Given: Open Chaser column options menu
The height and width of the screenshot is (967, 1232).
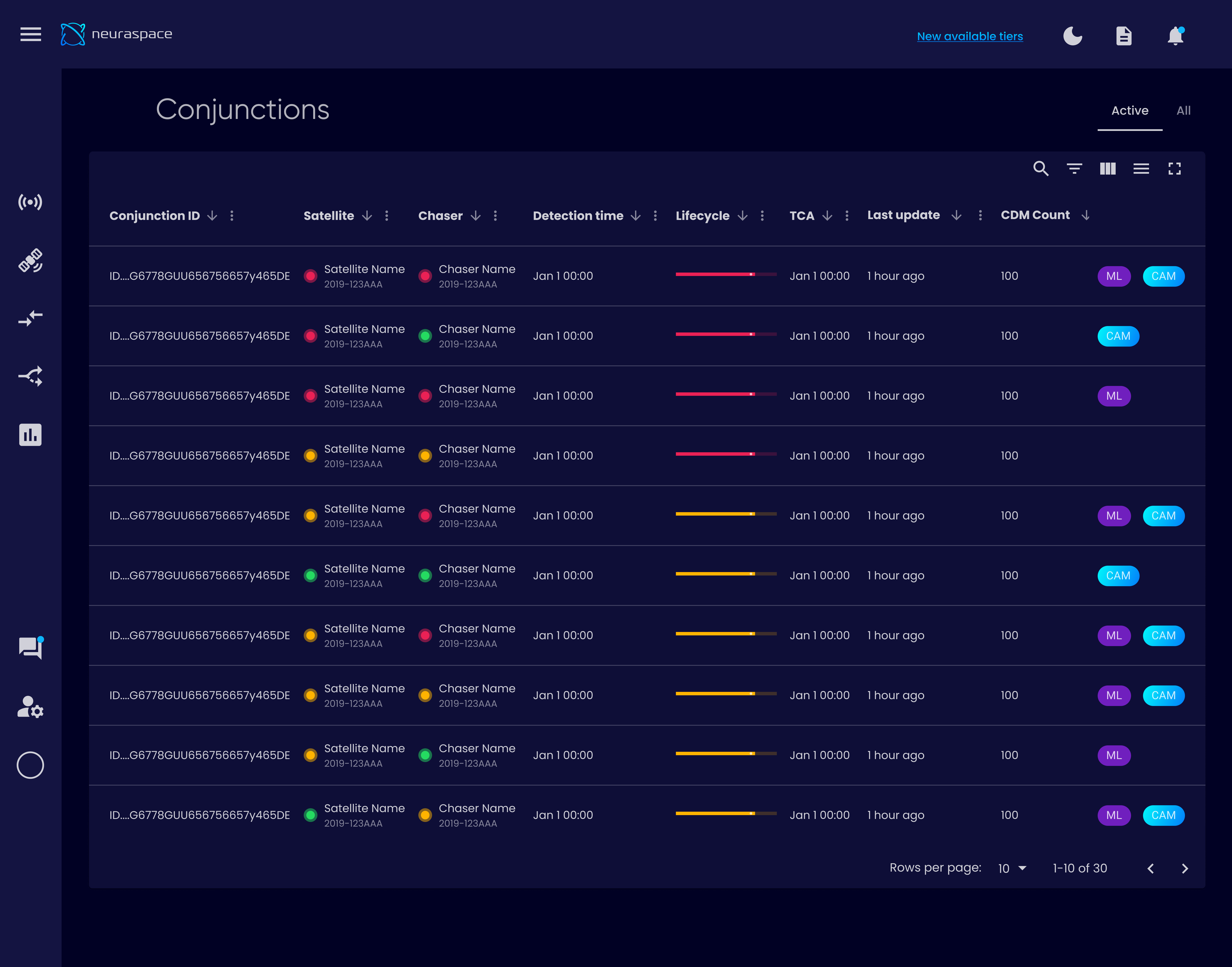Looking at the screenshot, I should tap(495, 216).
